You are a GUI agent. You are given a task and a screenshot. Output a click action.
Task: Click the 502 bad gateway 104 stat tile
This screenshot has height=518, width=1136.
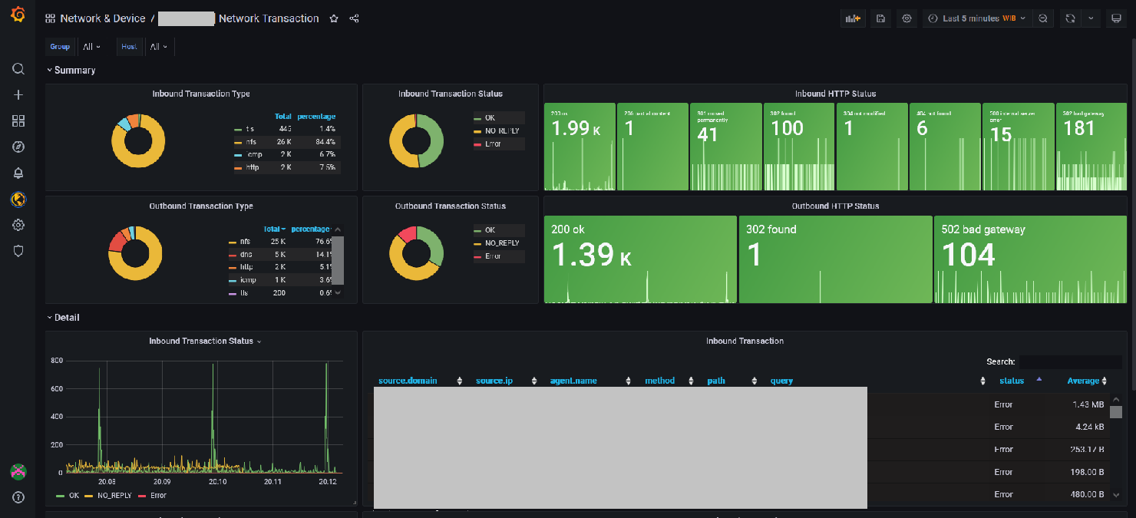[1028, 259]
